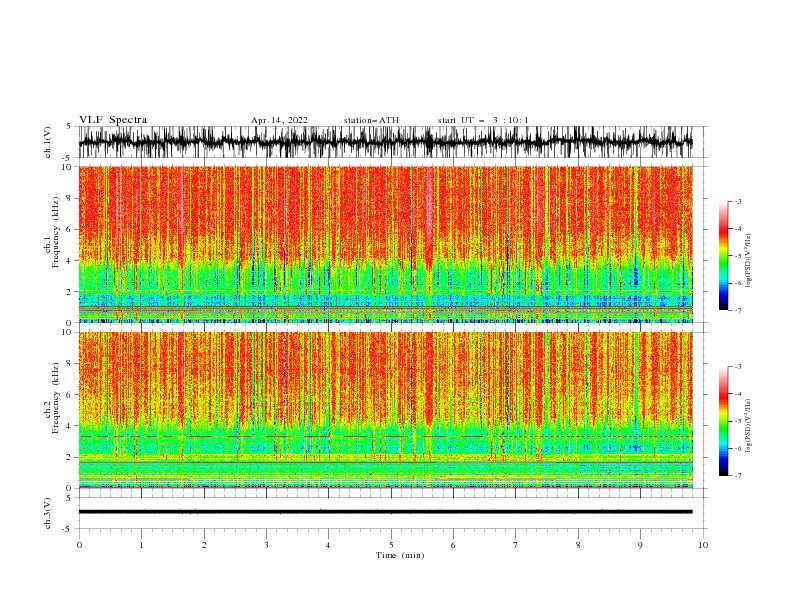Image resolution: width=792 pixels, height=612 pixels.
Task: Click time axis tick label "7"
Action: point(515,545)
